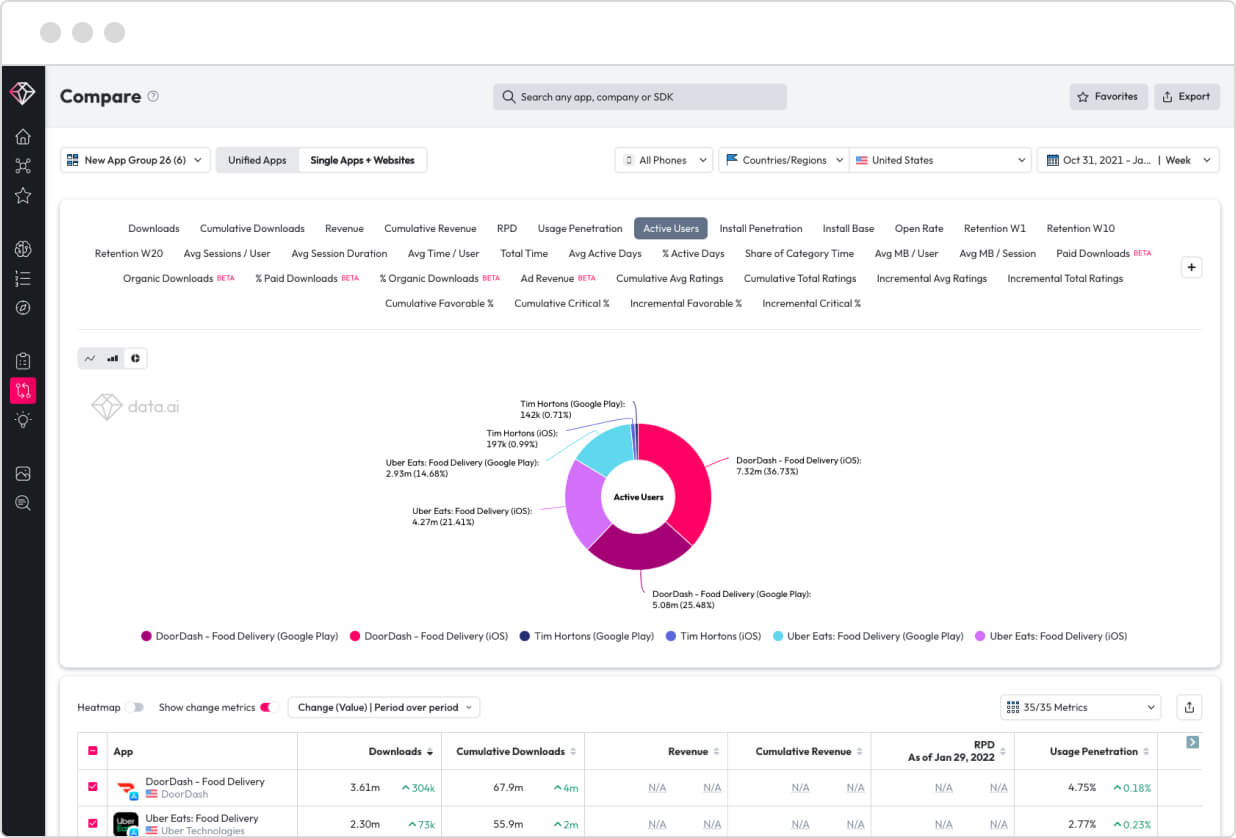Toggle the Heatmap switch
Image resolution: width=1236 pixels, height=838 pixels.
tap(137, 707)
